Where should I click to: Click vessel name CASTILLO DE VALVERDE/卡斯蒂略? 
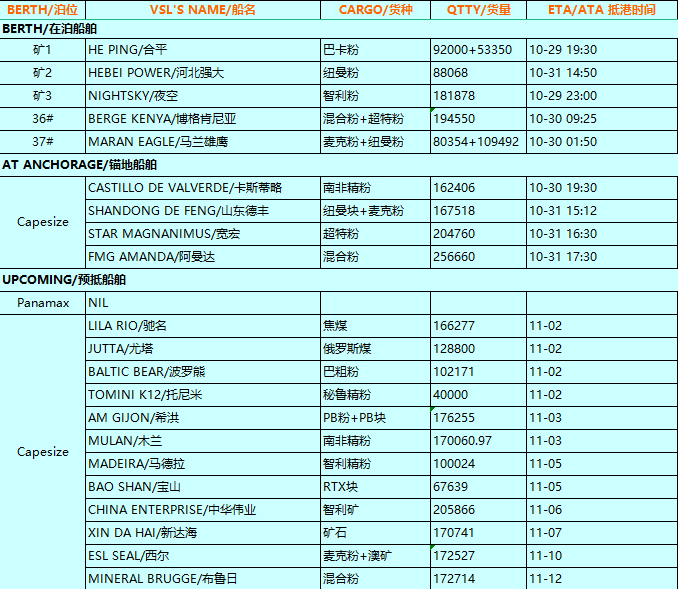pos(185,188)
